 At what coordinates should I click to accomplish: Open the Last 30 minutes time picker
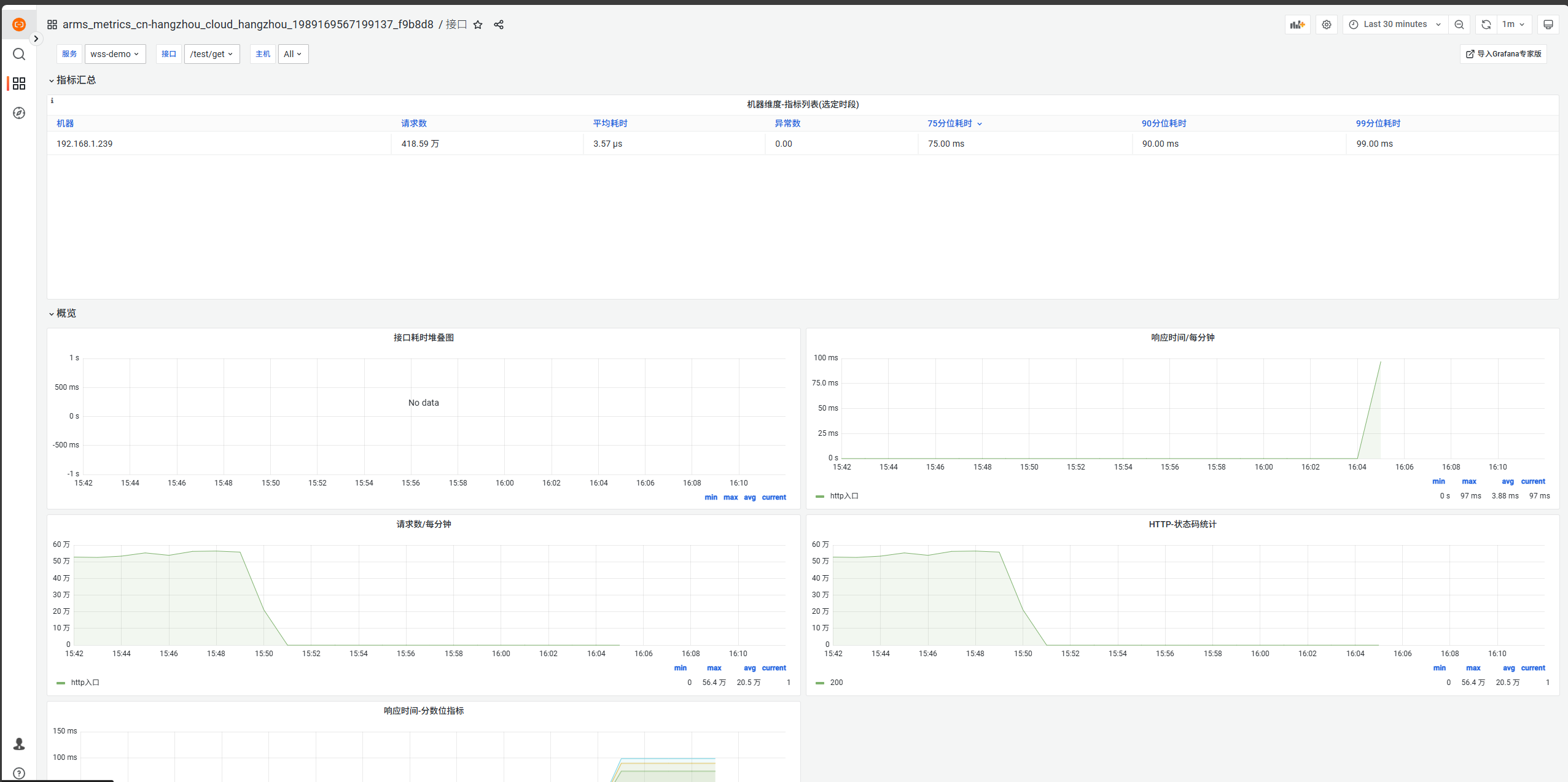coord(1395,25)
